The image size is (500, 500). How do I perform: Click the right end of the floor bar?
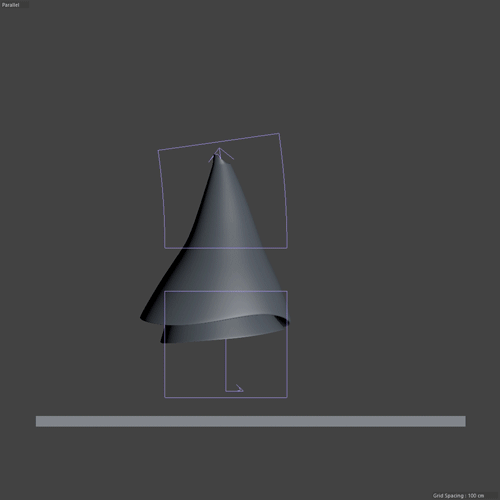point(464,421)
